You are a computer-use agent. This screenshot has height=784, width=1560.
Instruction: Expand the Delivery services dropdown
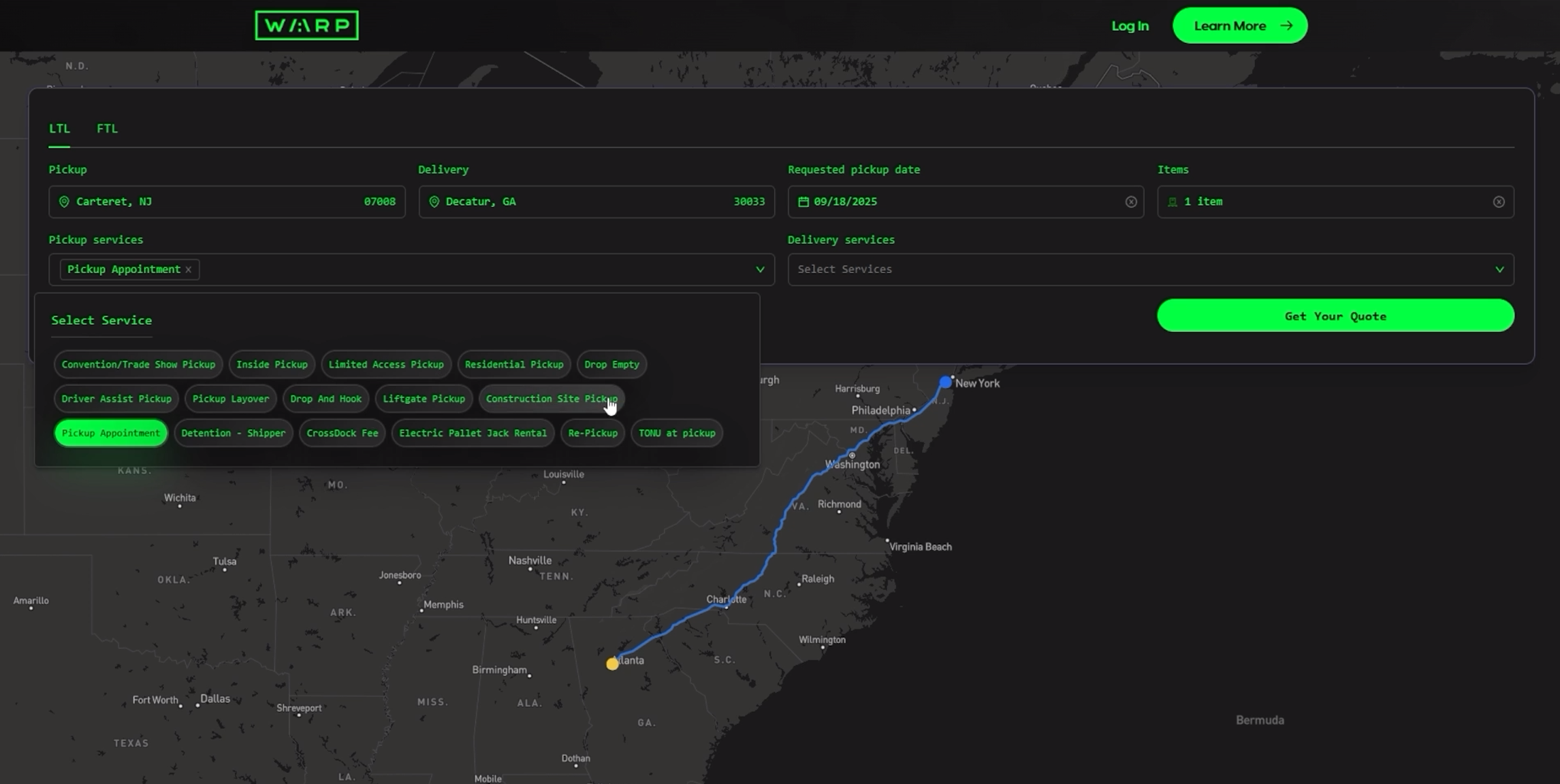[x=1499, y=269]
